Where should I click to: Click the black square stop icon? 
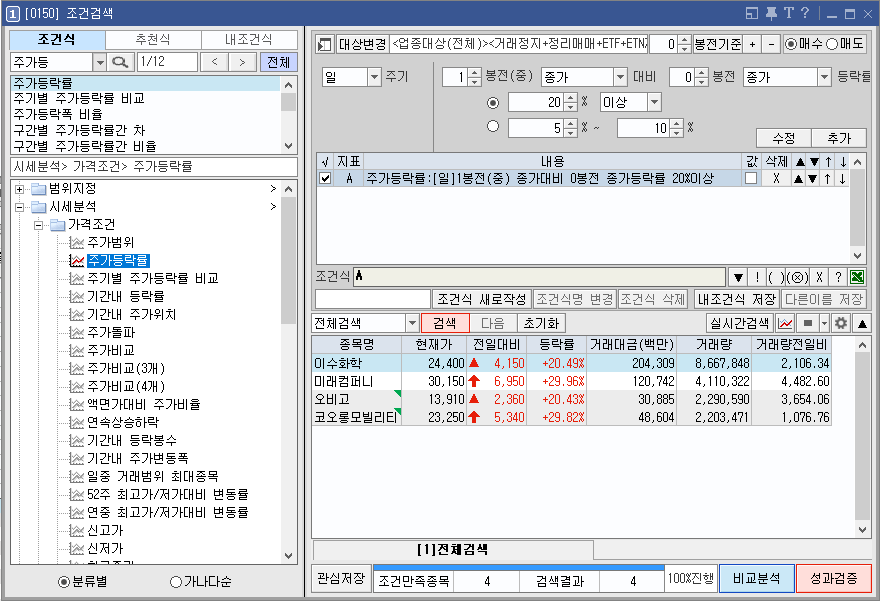808,323
